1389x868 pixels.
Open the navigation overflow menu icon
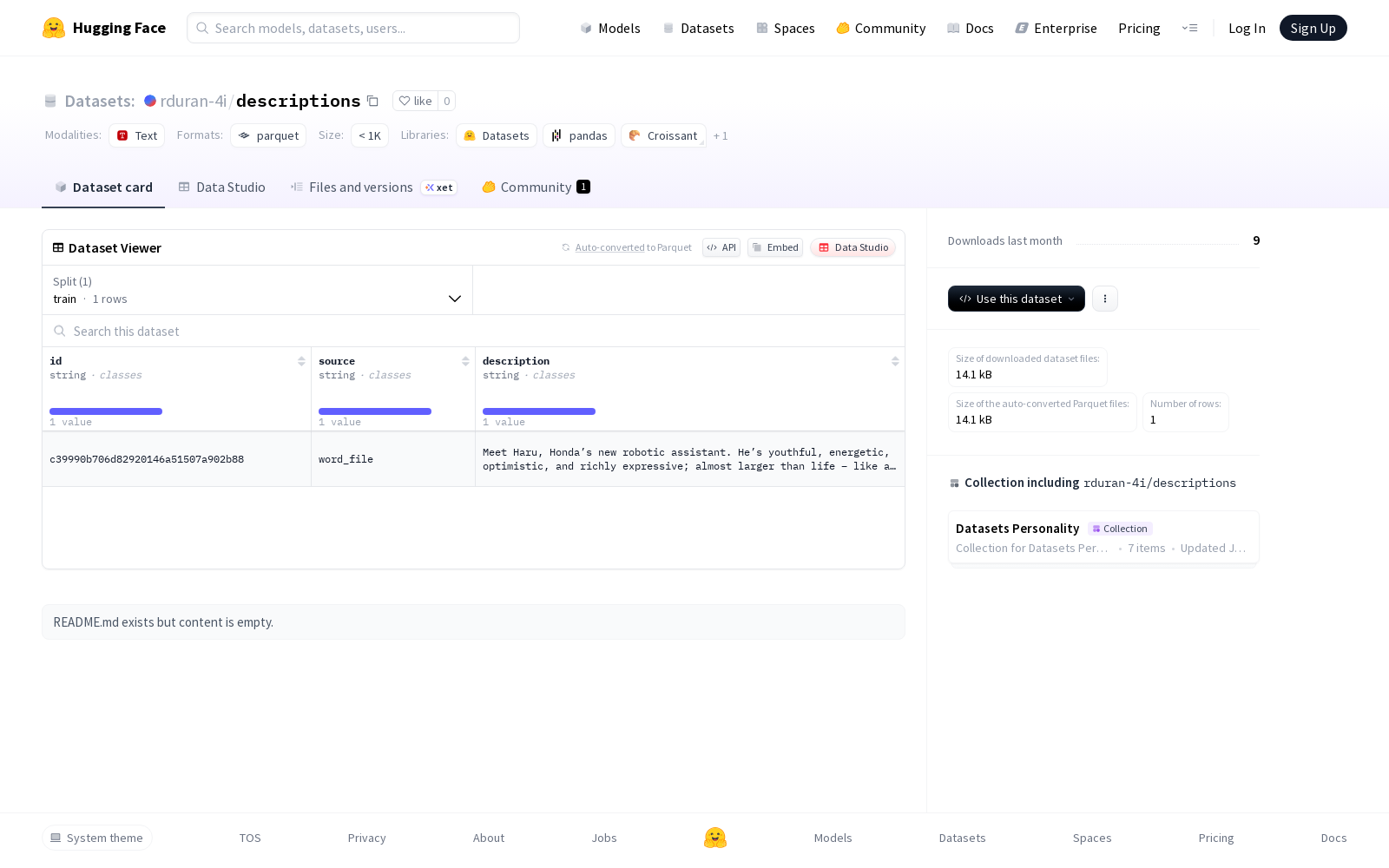[x=1189, y=28]
